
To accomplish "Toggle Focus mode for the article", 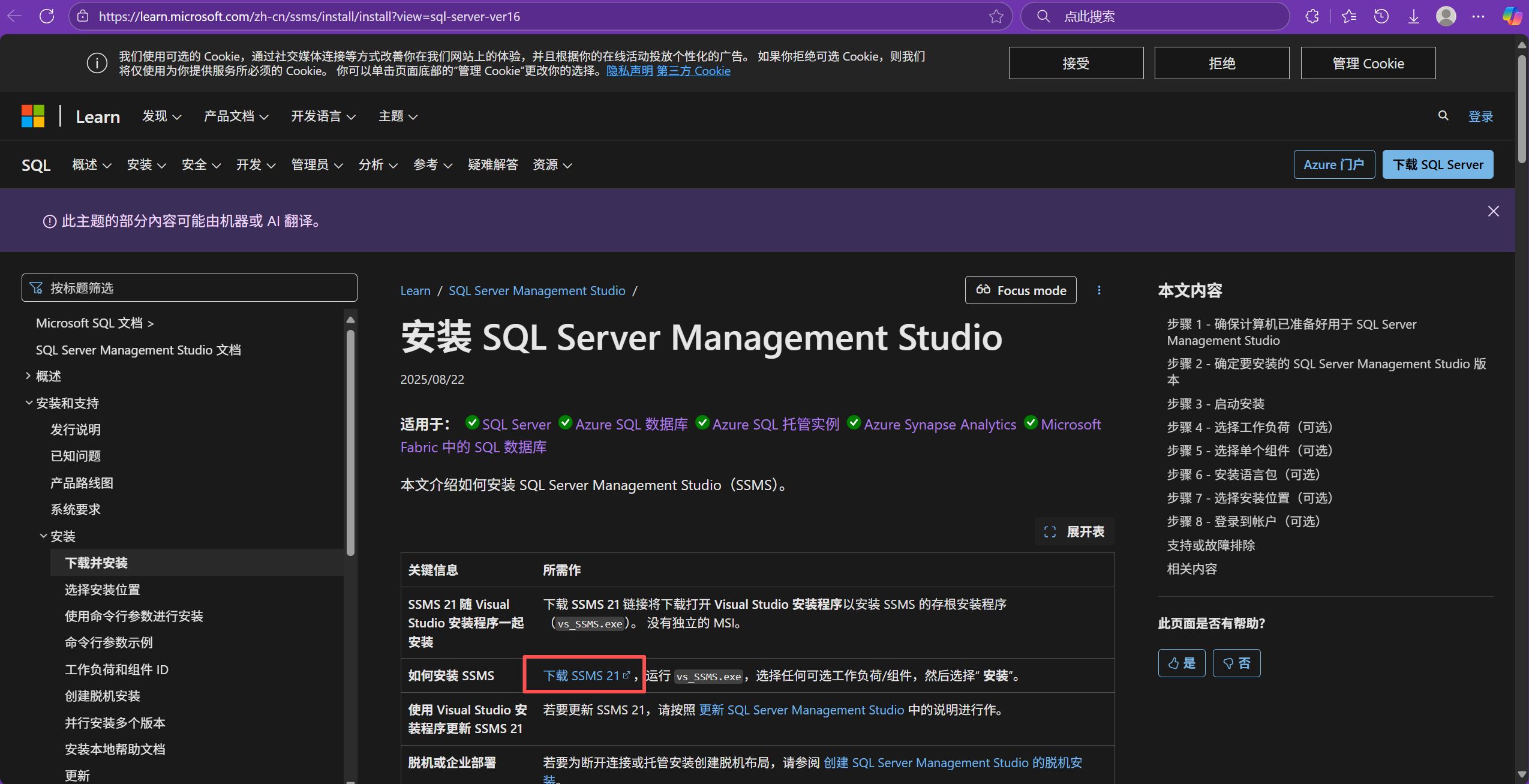I will coord(1020,290).
